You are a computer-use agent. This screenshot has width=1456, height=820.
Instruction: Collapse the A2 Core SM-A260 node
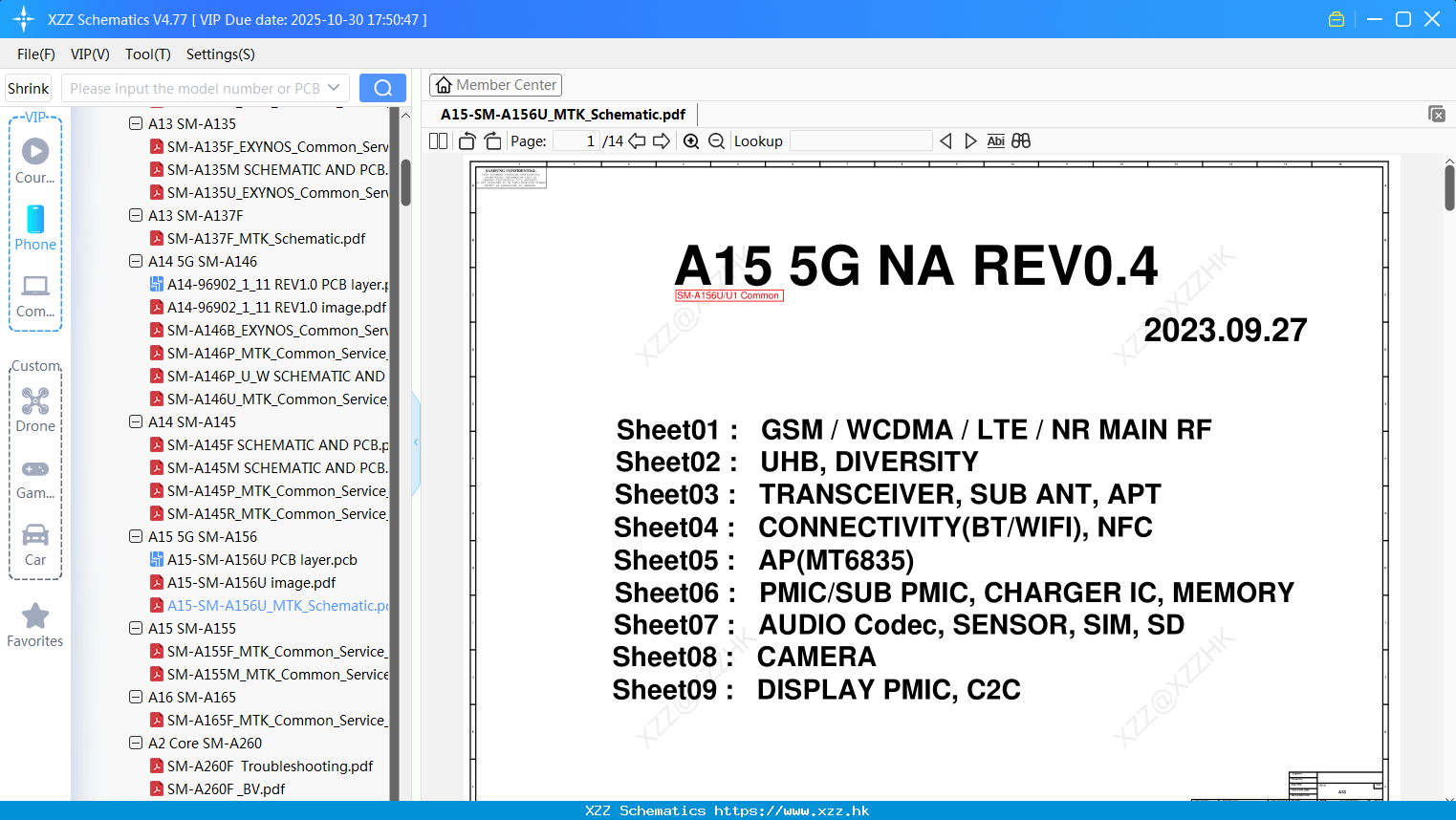point(136,743)
